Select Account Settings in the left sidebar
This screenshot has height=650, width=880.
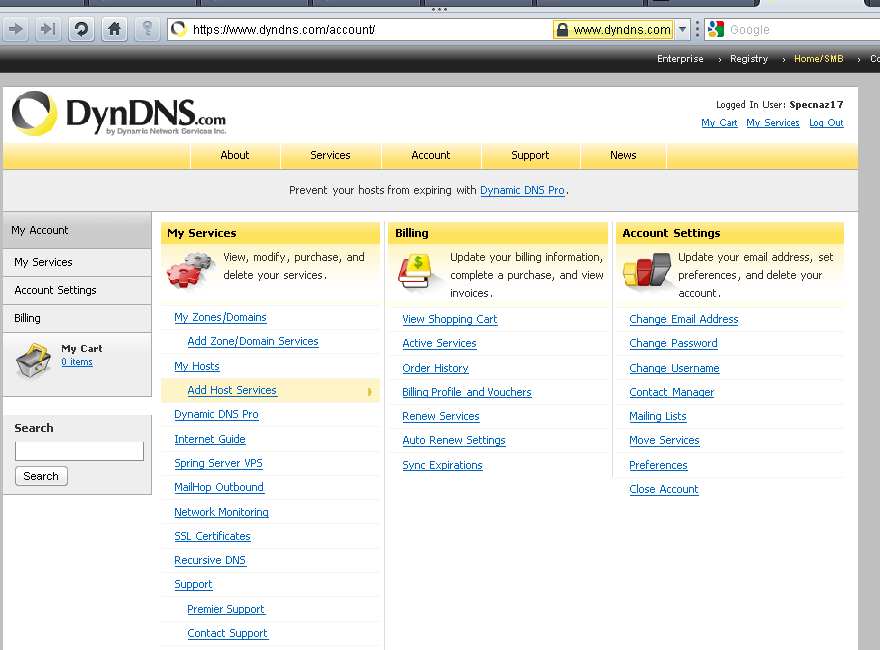tap(56, 290)
